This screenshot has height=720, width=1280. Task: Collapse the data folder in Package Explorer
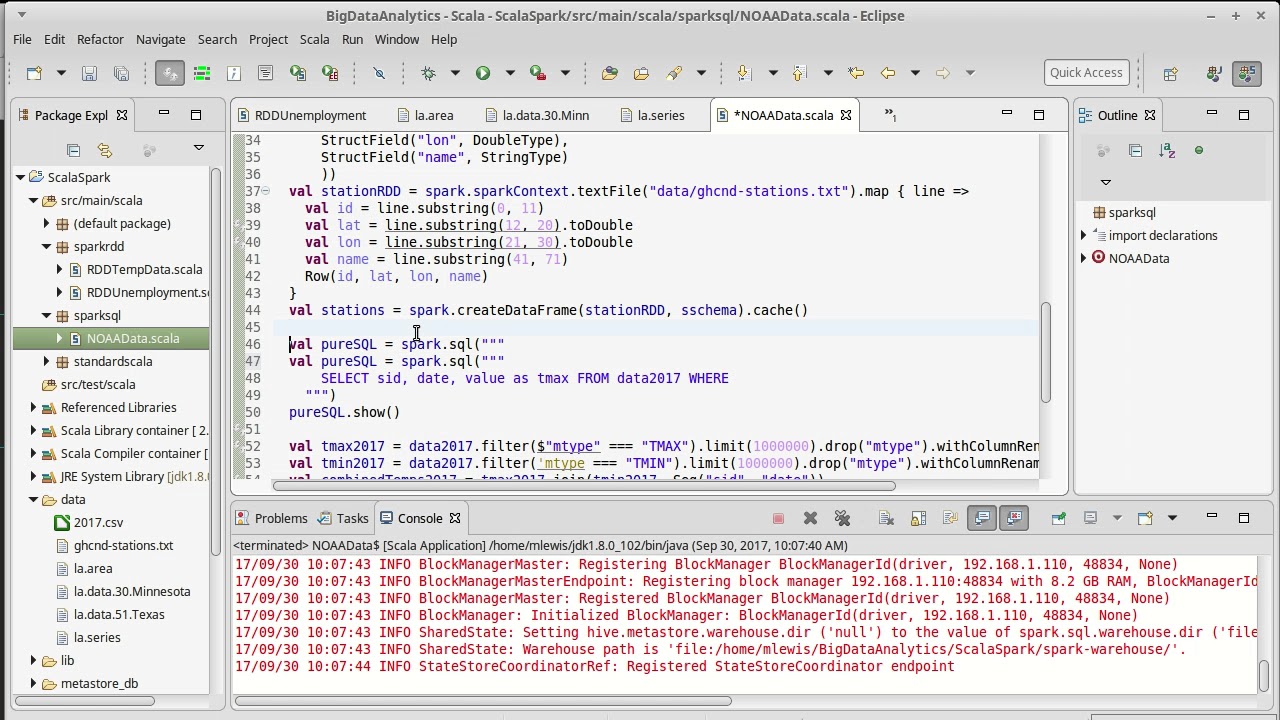33,499
